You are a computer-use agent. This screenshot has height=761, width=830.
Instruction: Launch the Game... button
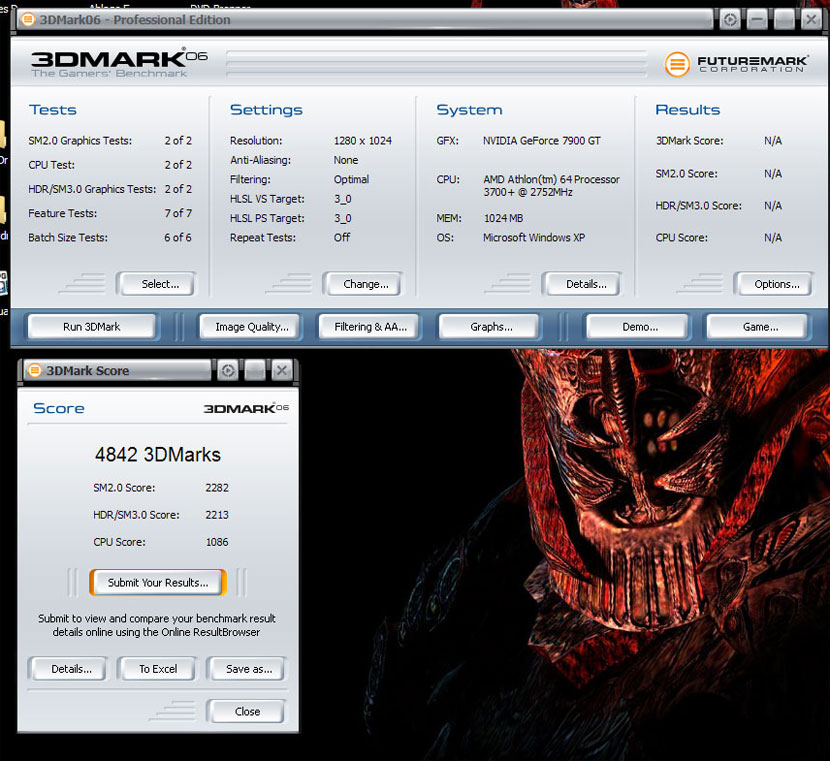click(757, 327)
